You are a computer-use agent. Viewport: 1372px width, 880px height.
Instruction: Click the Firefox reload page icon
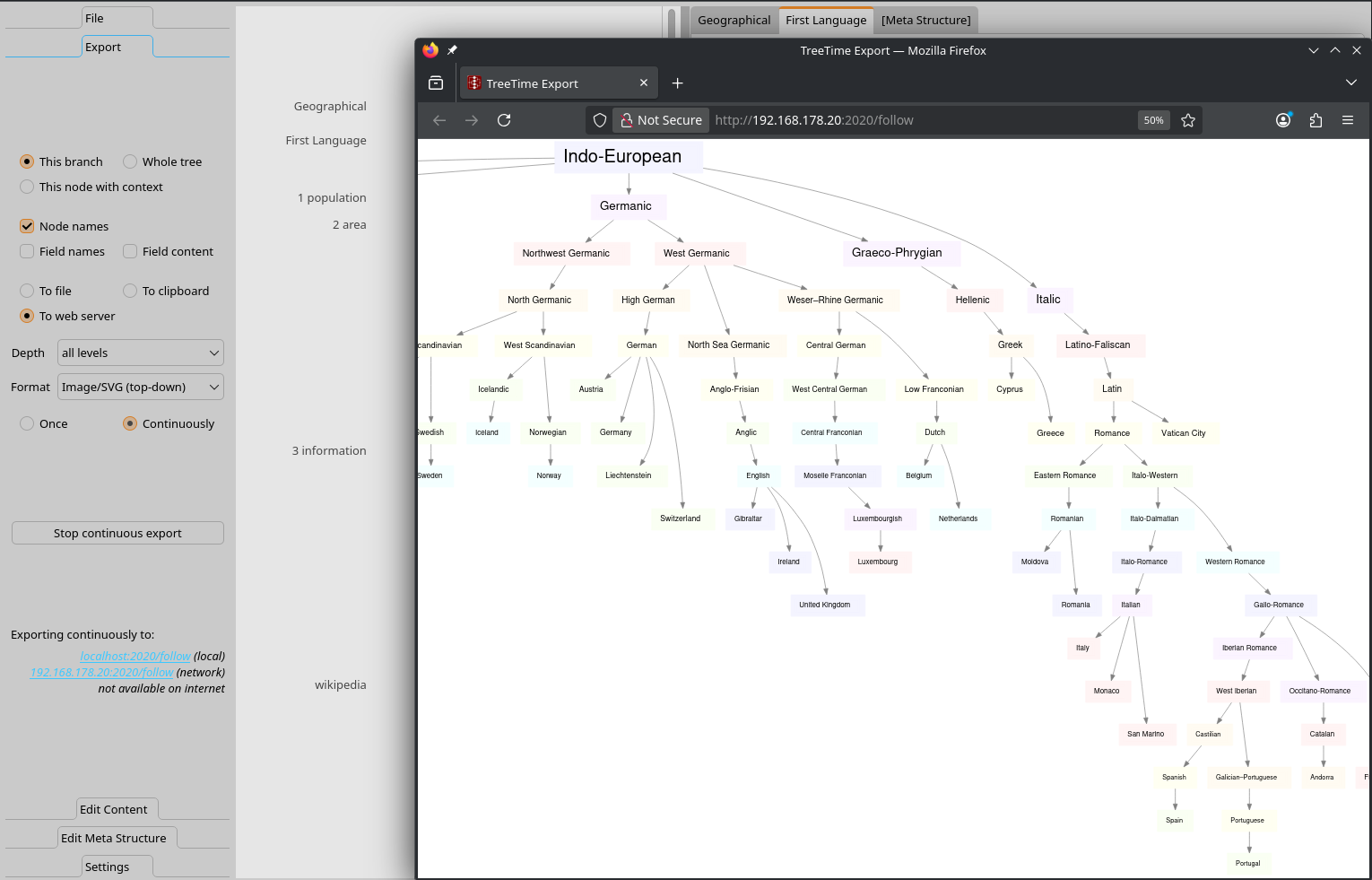click(x=504, y=120)
